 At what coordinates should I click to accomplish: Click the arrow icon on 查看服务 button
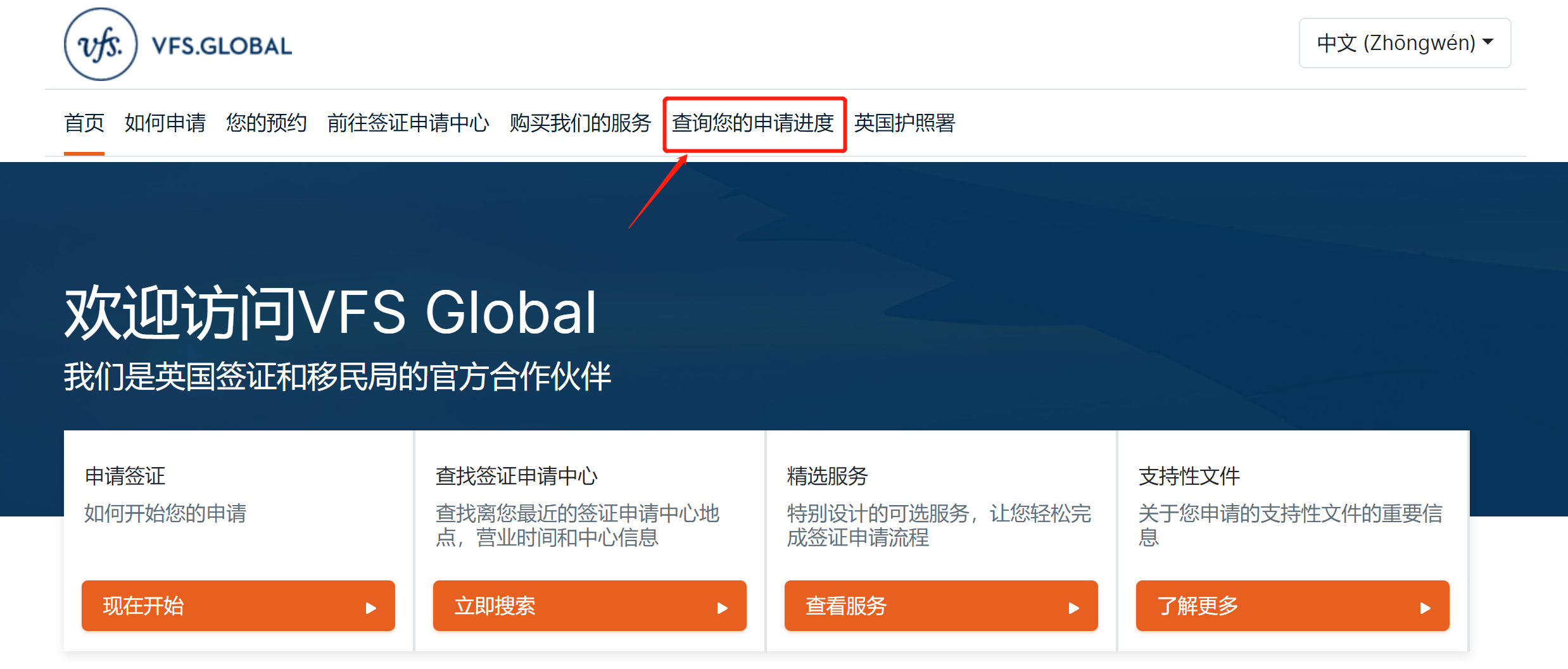[x=1075, y=606]
